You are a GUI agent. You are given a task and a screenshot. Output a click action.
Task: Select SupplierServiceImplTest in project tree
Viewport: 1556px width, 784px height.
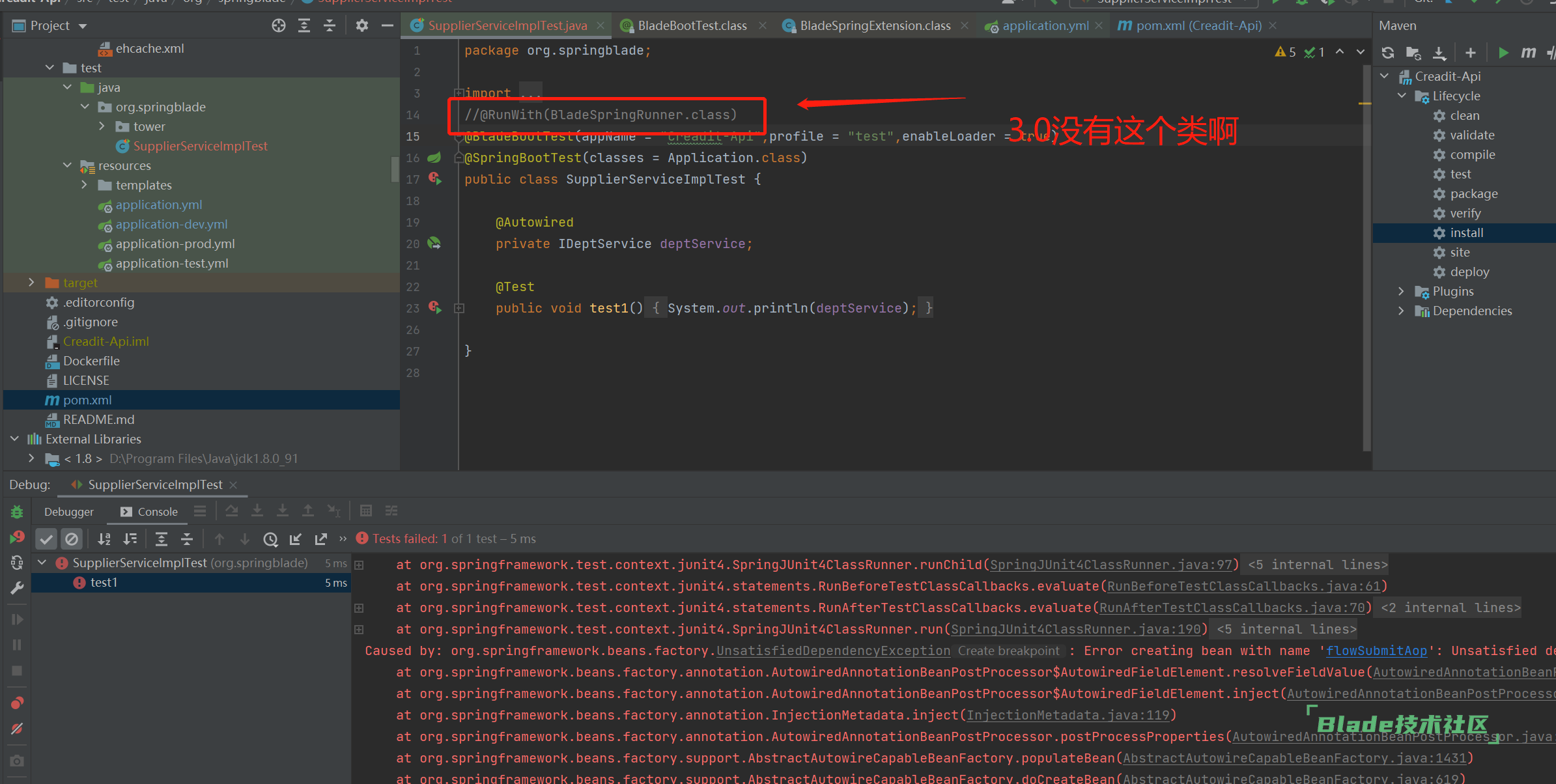[201, 146]
